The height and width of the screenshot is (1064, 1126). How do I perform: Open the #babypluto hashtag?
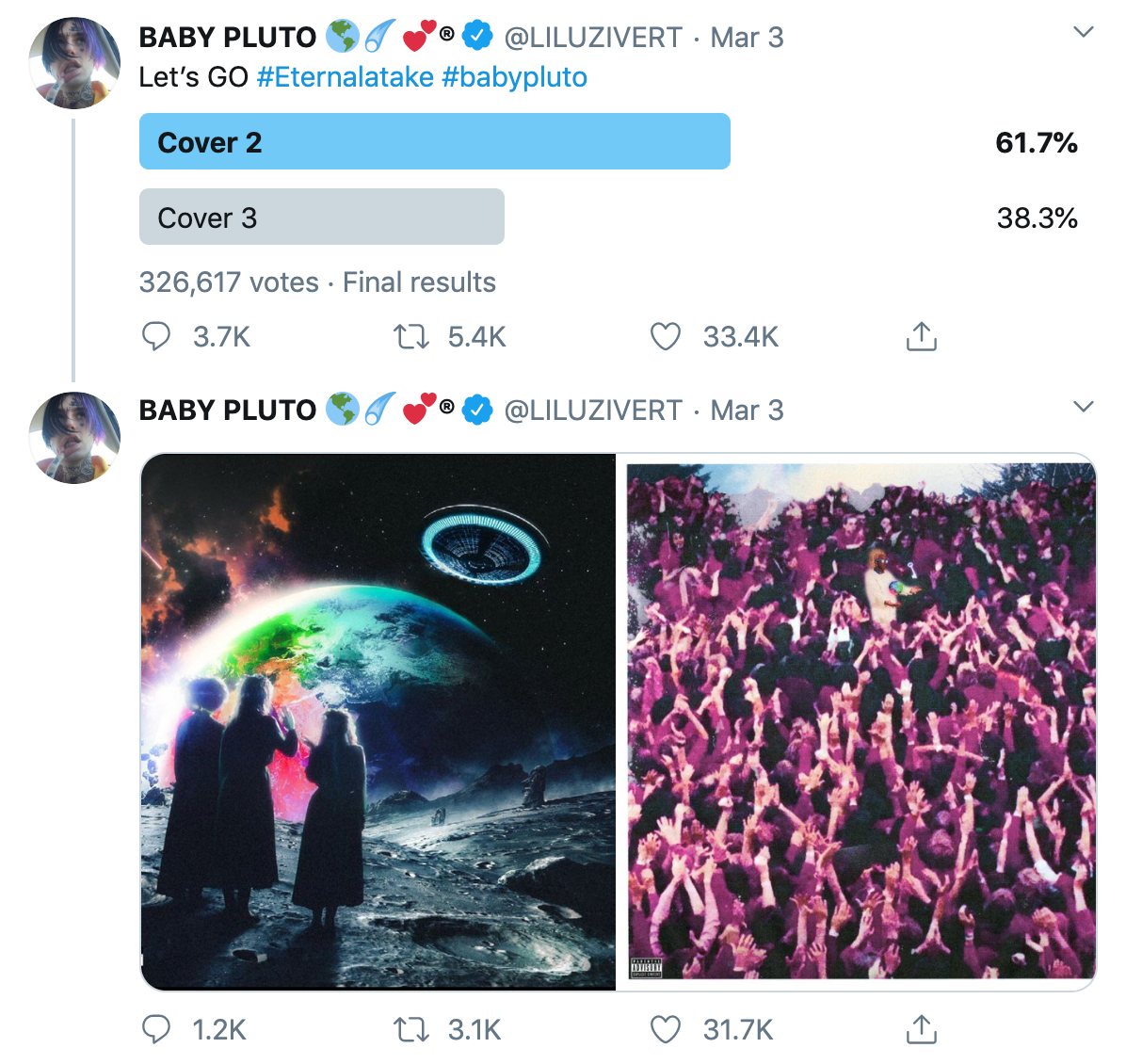(x=514, y=77)
